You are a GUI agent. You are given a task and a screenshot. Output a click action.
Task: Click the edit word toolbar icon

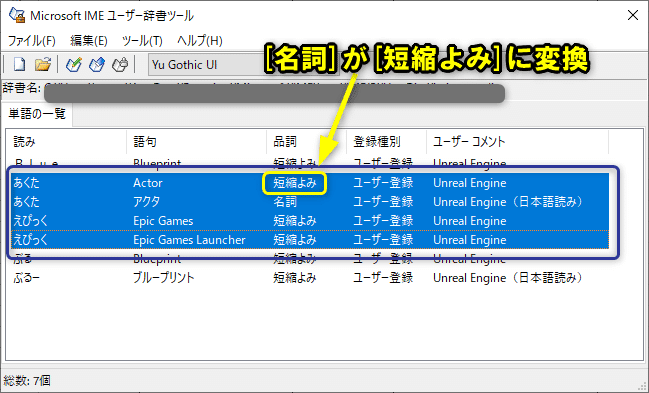[x=97, y=64]
